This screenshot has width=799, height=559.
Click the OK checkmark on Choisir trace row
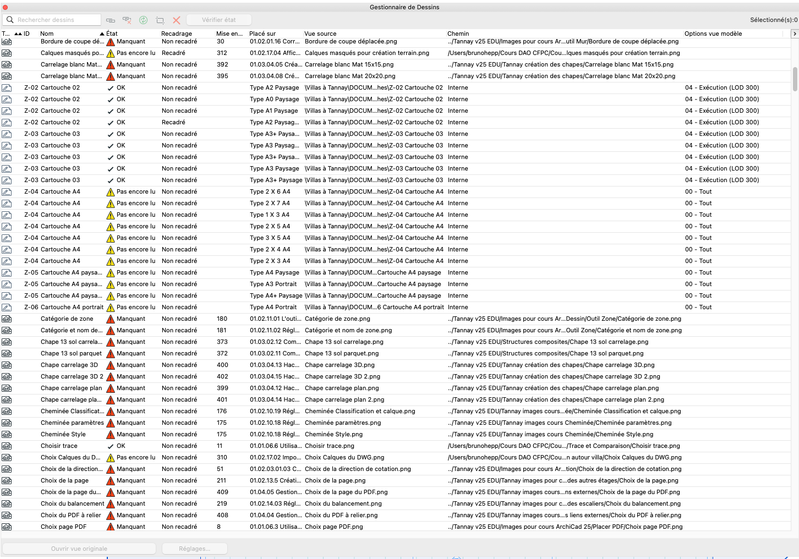(111, 446)
